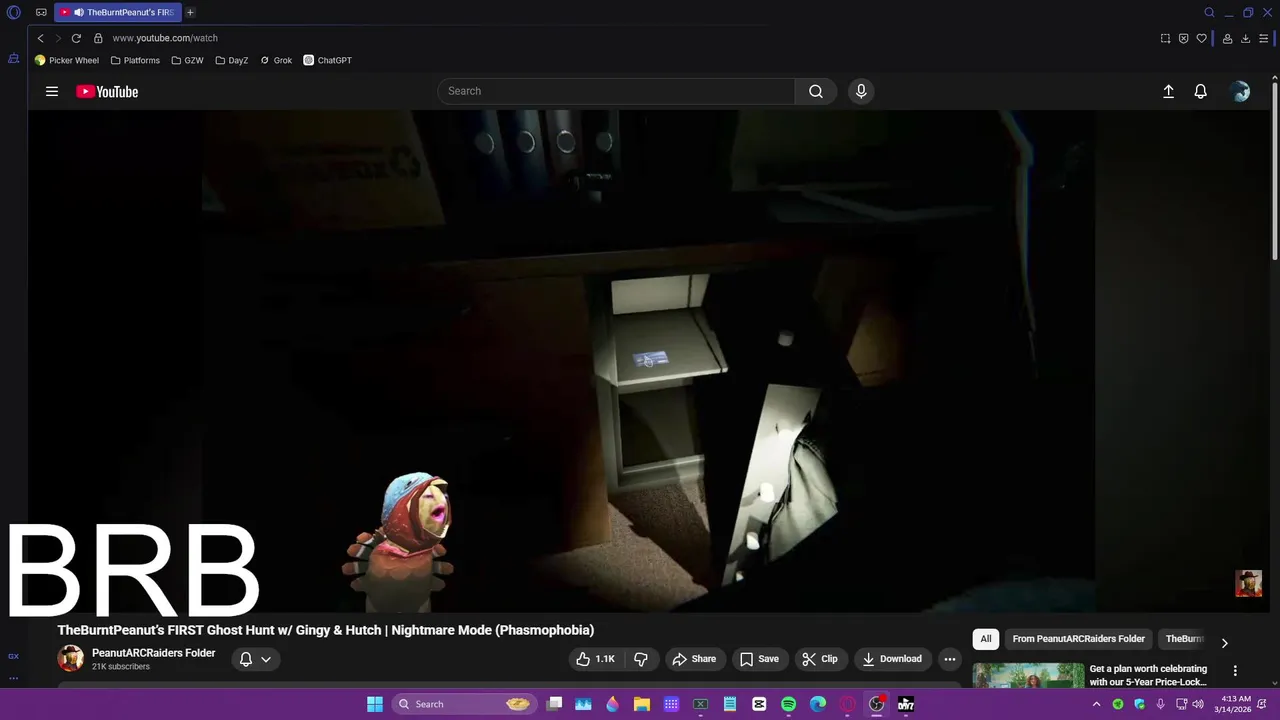Open the Opera sidebar cleaner icon
The height and width of the screenshot is (720, 1280).
pos(14,59)
